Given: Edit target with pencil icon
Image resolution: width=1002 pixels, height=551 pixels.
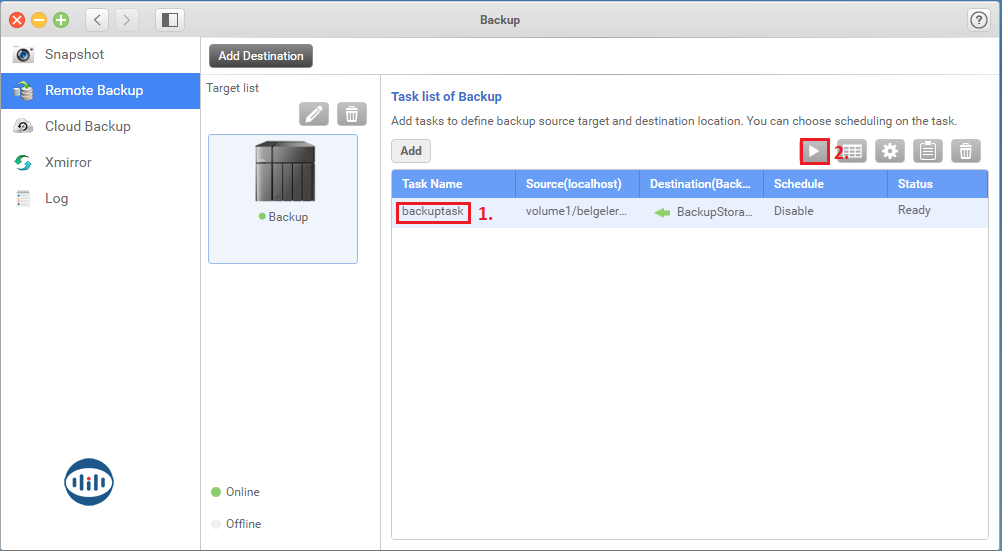Looking at the screenshot, I should (314, 114).
